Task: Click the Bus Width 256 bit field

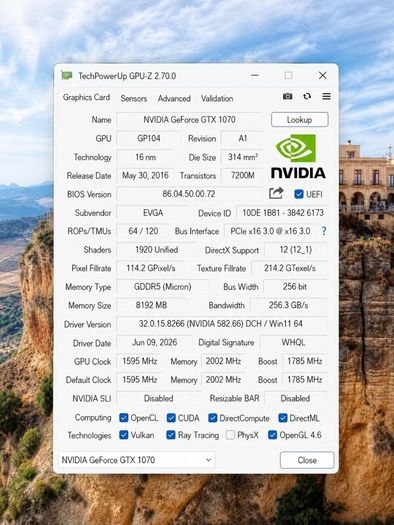Action: click(295, 287)
